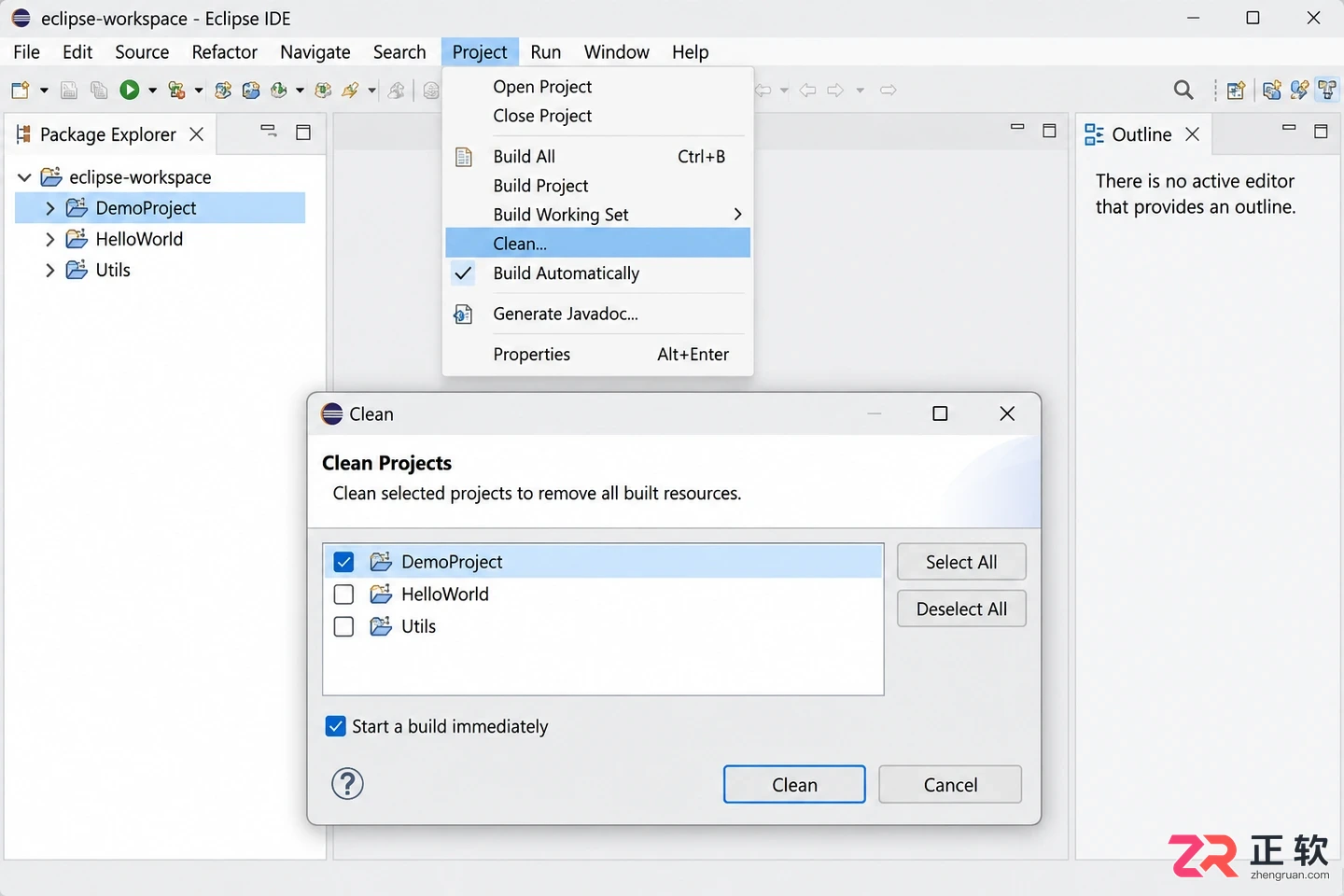Viewport: 1344px width, 896px height.
Task: Open the Refactor menu
Action: (x=224, y=52)
